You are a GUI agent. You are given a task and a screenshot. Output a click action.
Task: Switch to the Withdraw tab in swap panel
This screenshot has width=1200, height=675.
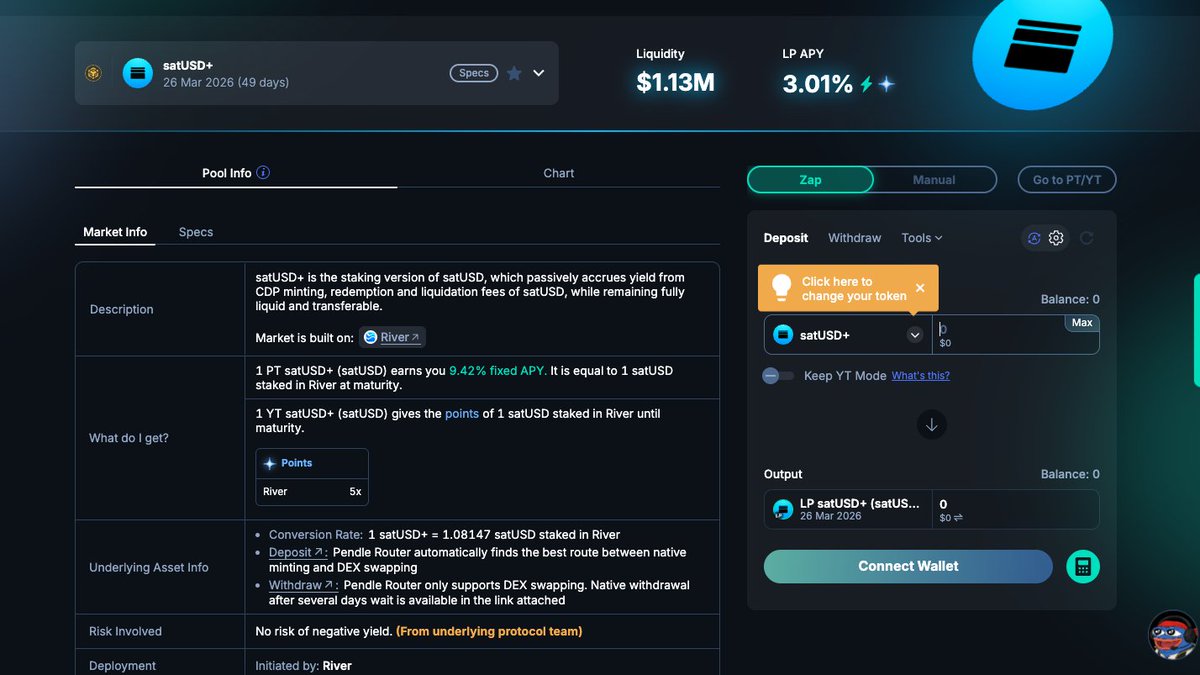pos(855,238)
